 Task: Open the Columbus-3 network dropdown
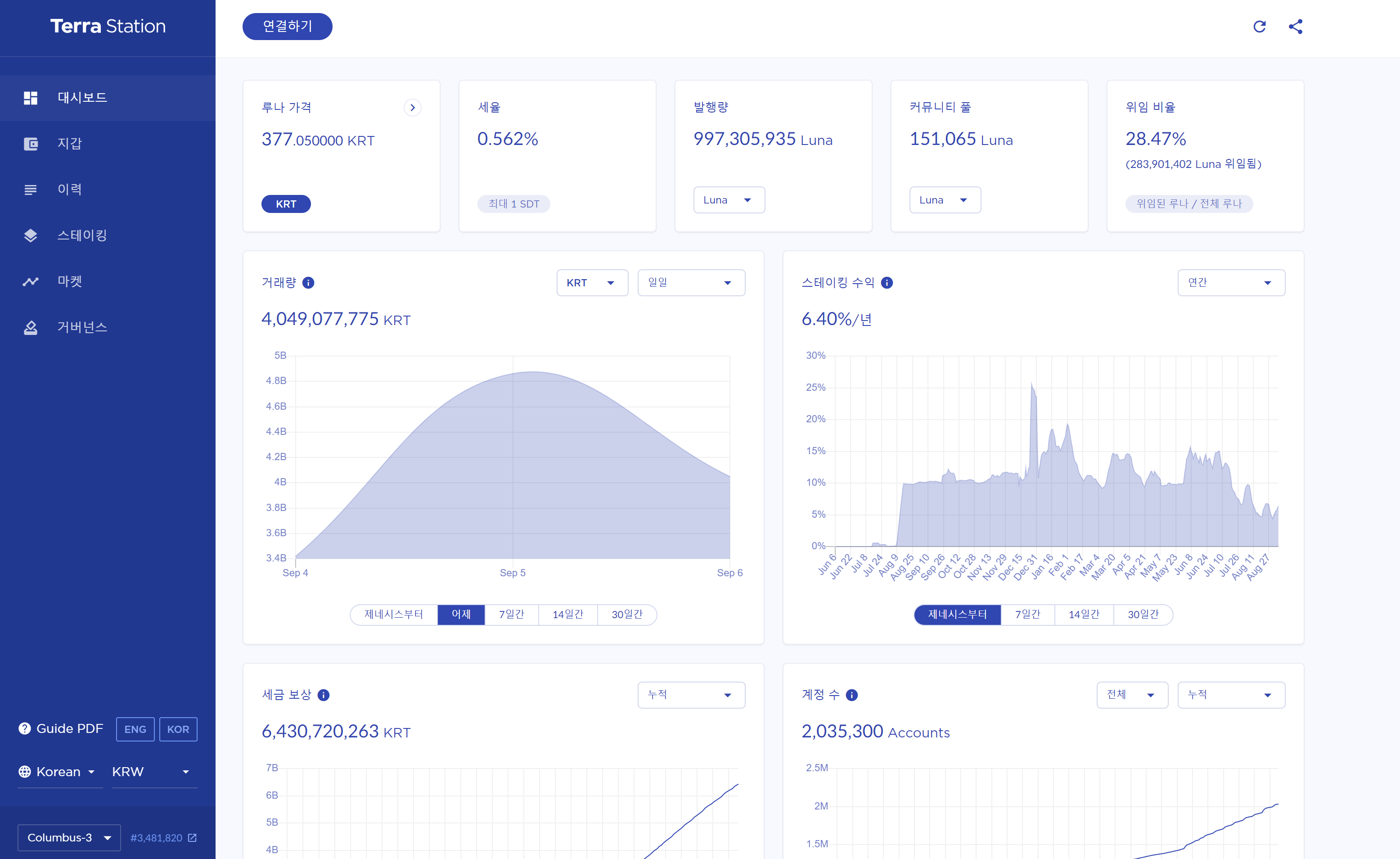(69, 837)
